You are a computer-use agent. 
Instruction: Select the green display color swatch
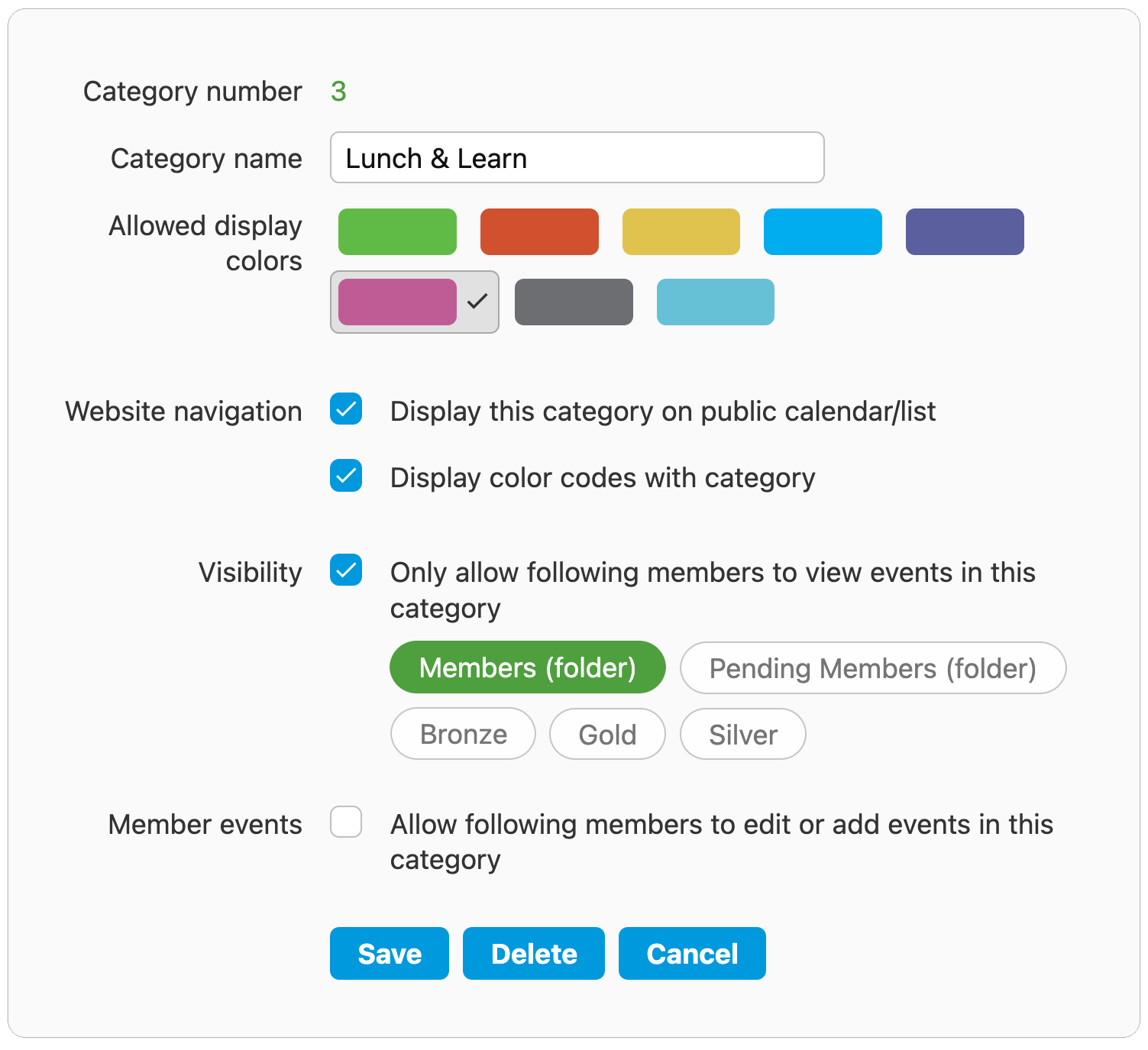(x=397, y=231)
